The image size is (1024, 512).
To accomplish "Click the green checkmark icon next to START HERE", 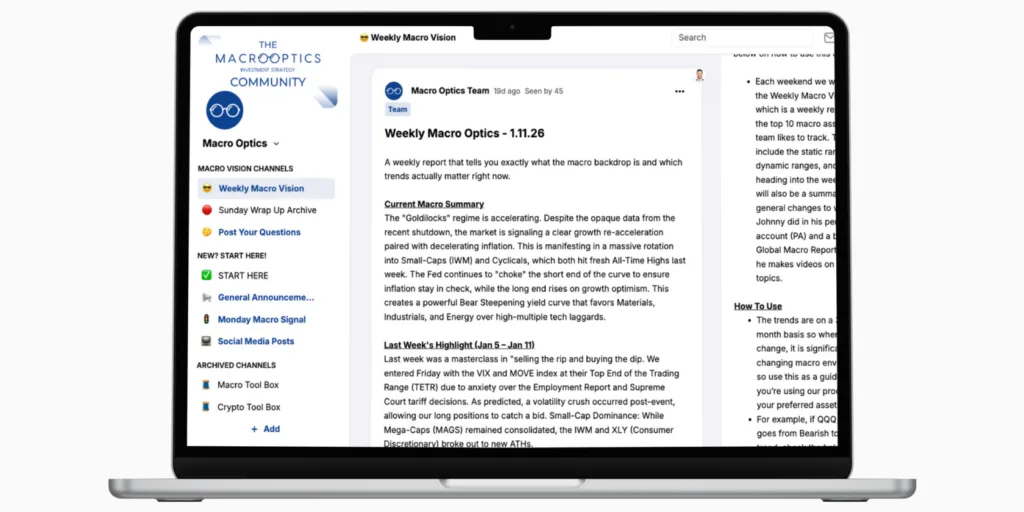I will point(206,275).
